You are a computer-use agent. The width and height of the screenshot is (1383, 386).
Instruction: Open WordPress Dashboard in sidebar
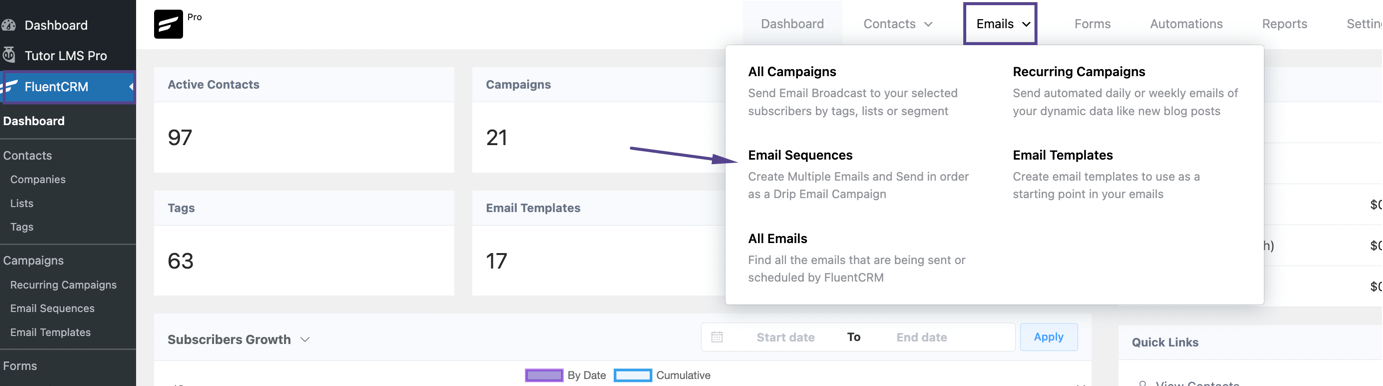click(56, 25)
